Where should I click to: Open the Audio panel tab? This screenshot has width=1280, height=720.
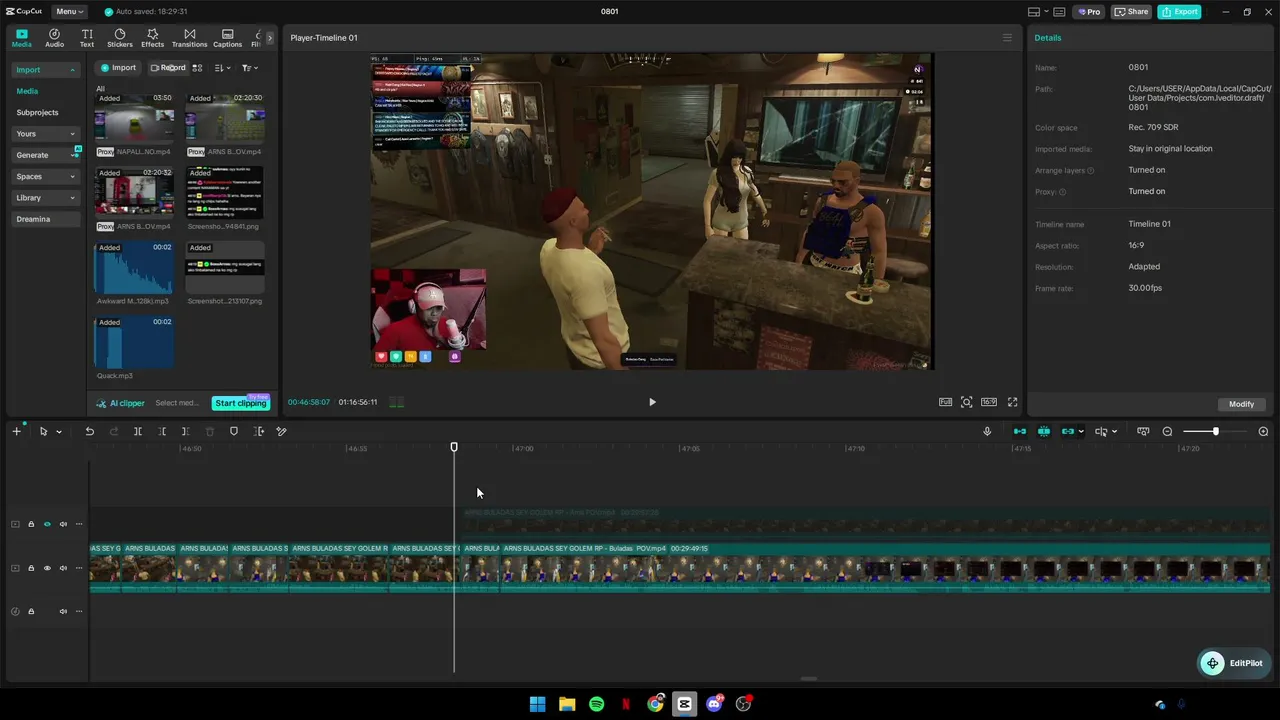[x=54, y=38]
